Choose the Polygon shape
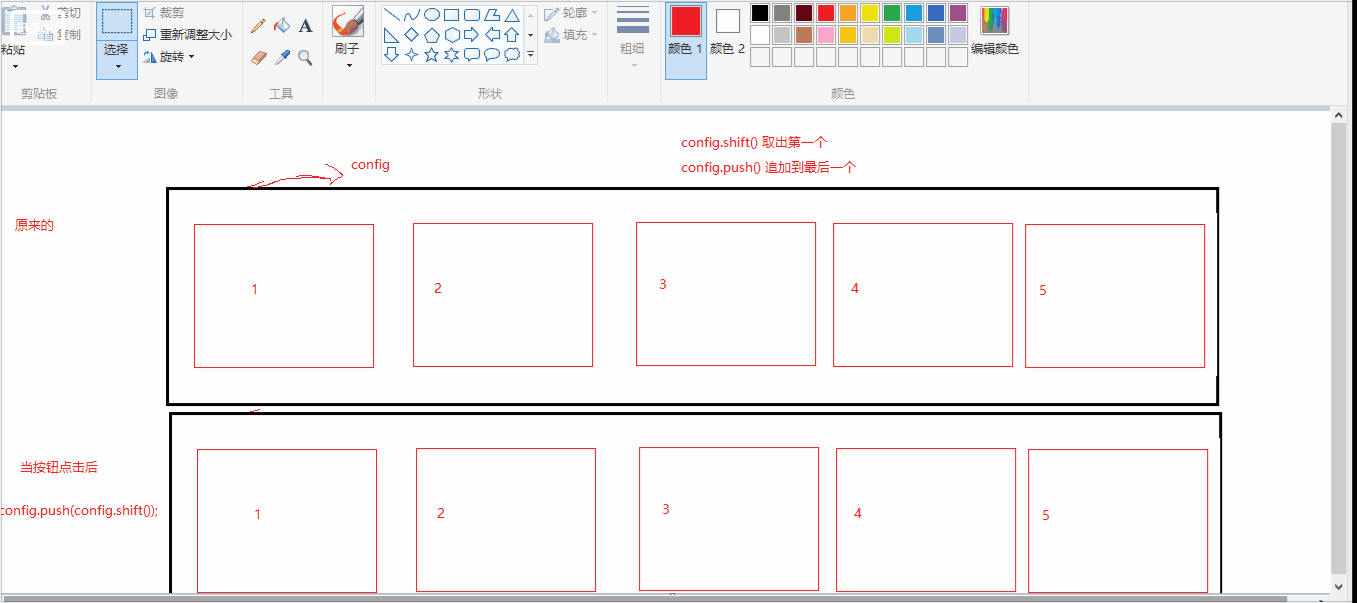The height and width of the screenshot is (603, 1357). pyautogui.click(x=492, y=15)
